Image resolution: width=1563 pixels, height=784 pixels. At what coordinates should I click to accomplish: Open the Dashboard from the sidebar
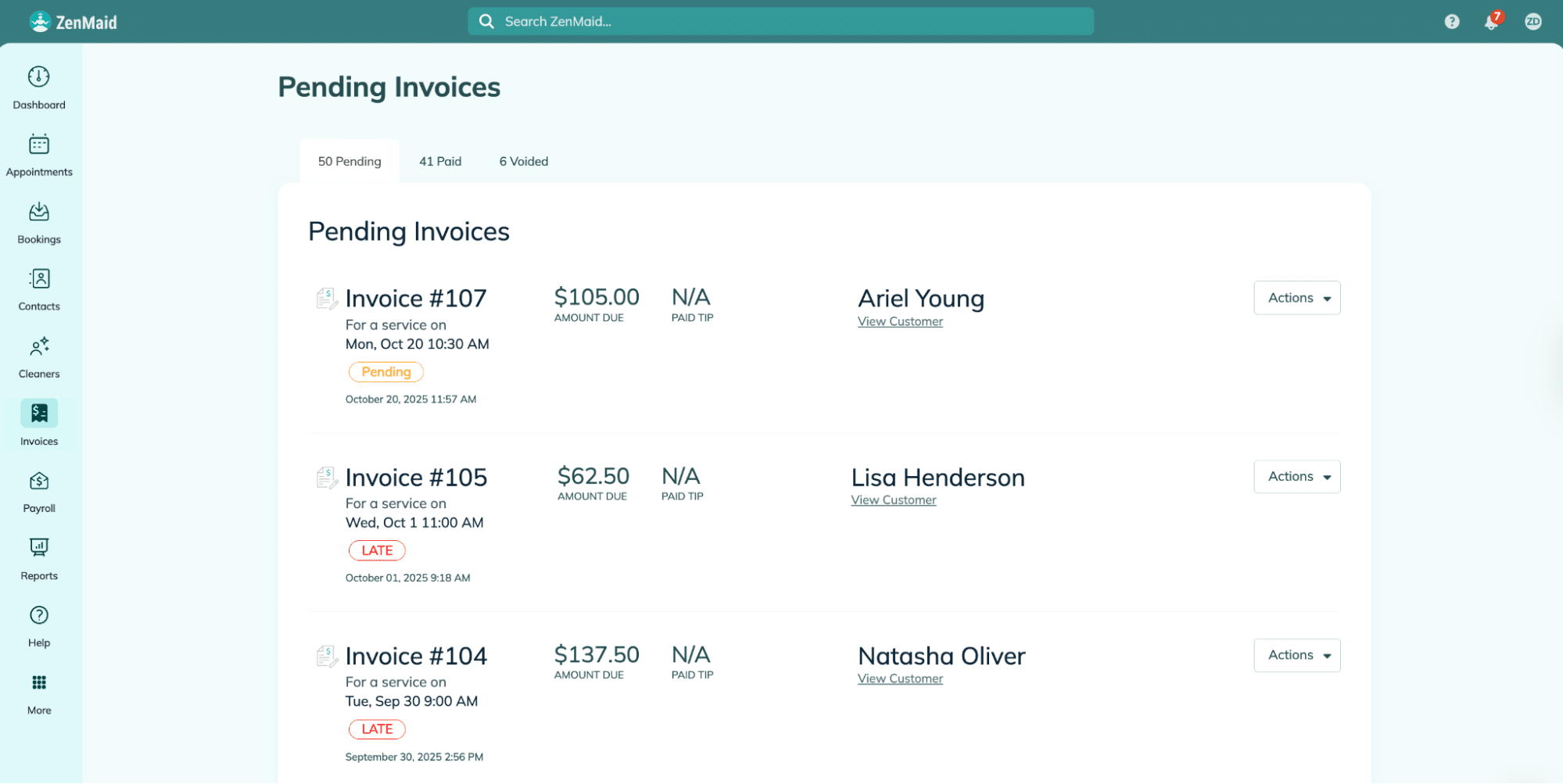pos(39,77)
